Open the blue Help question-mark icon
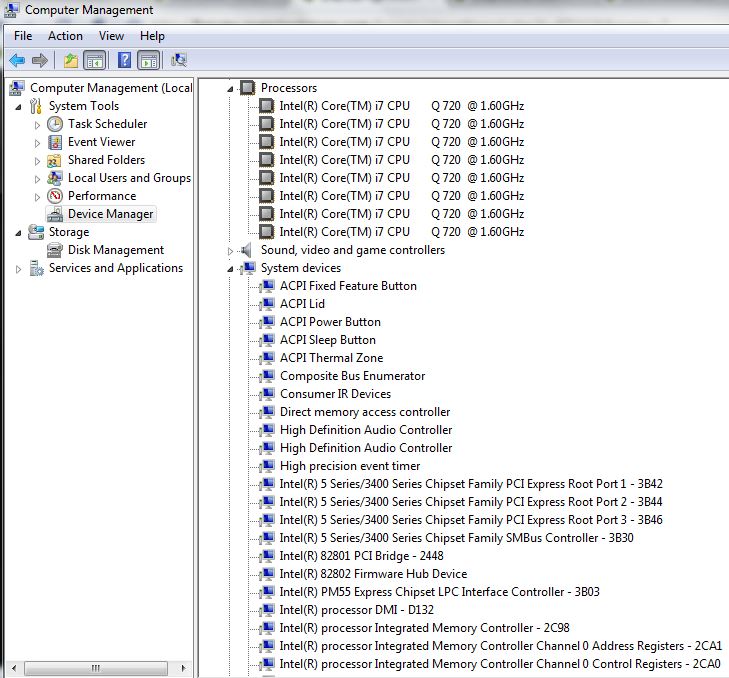The height and width of the screenshot is (678, 729). [x=125, y=60]
